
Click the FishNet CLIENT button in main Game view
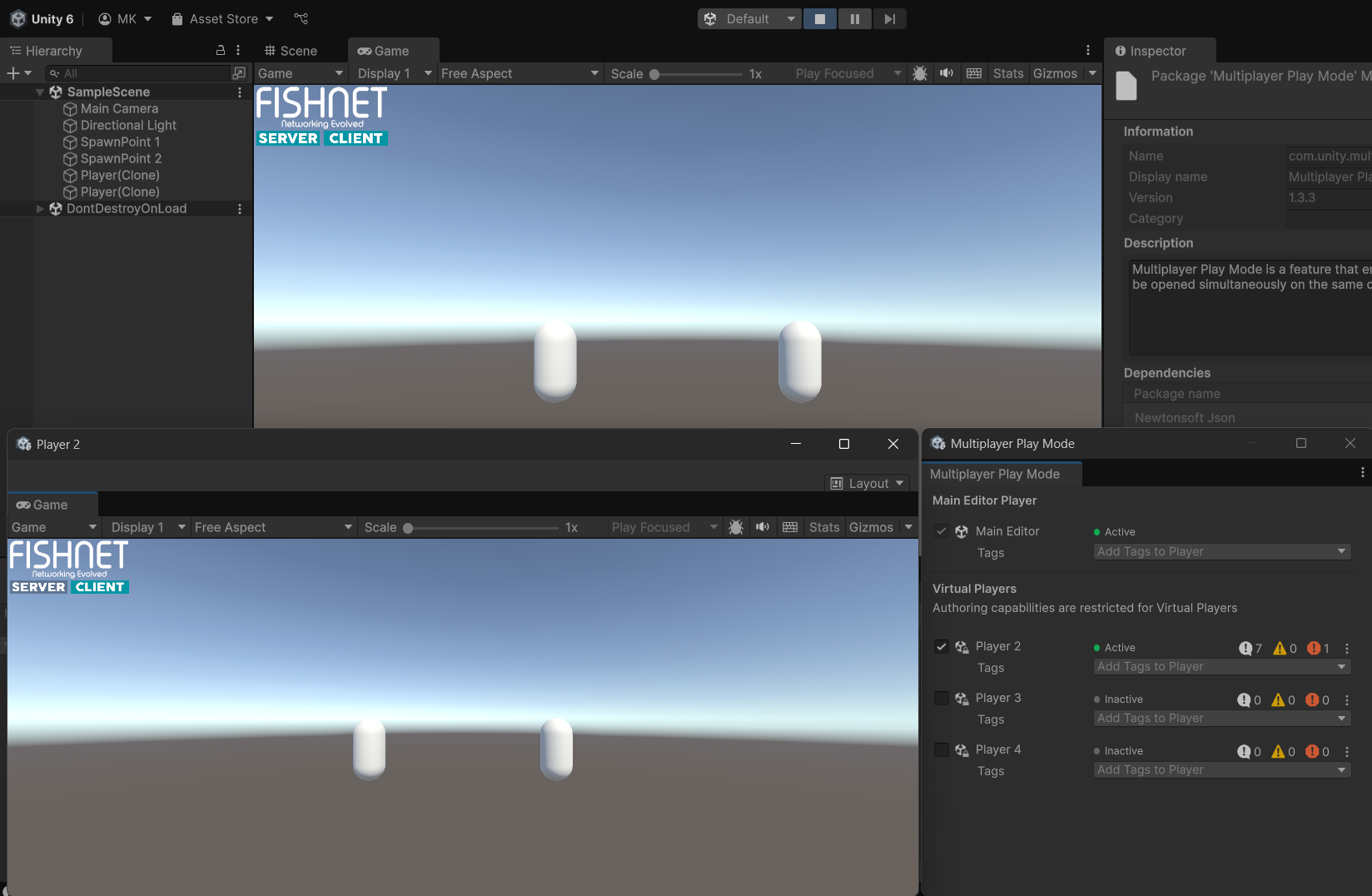355,138
